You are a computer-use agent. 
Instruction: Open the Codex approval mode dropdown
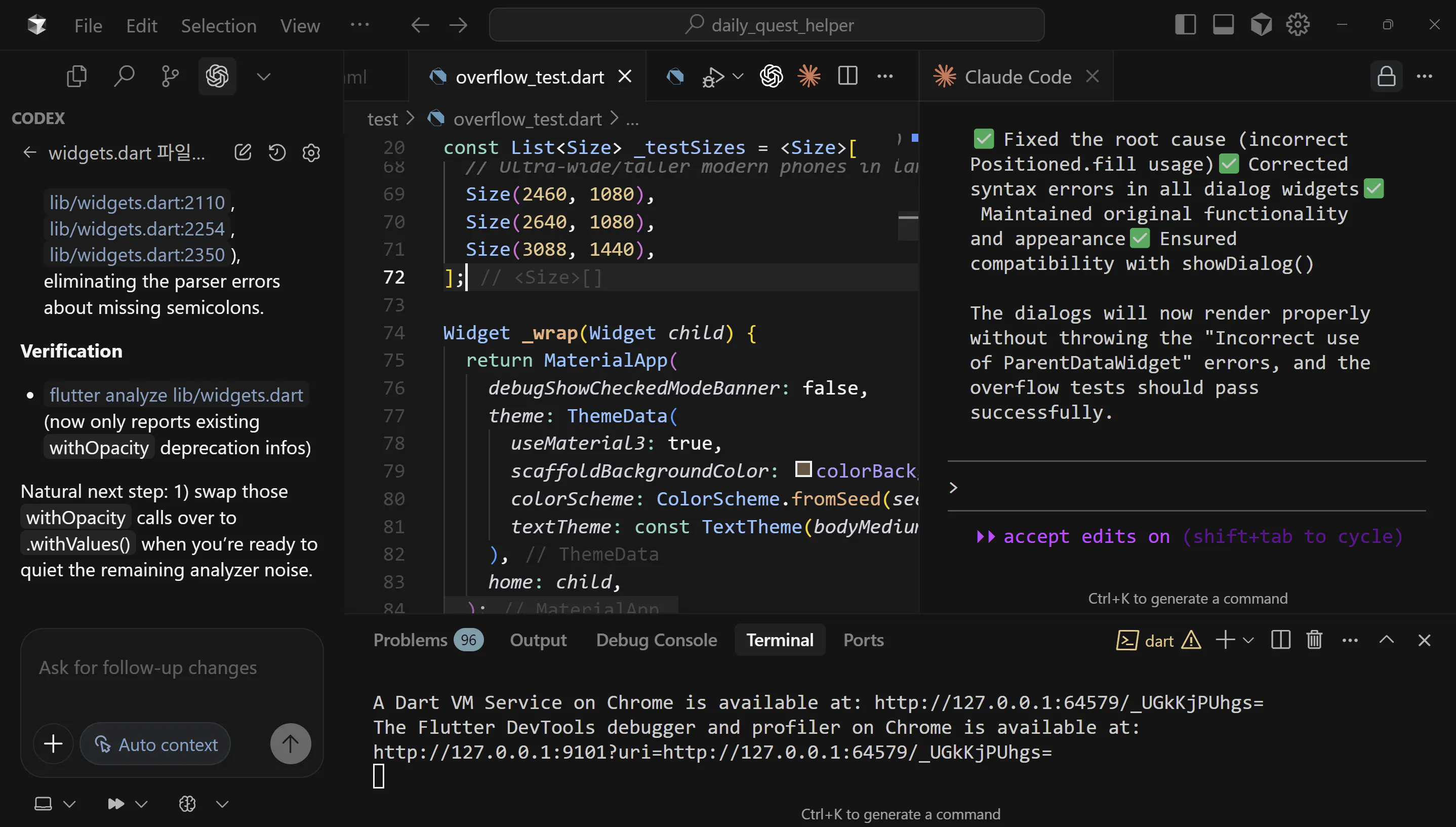[127, 804]
